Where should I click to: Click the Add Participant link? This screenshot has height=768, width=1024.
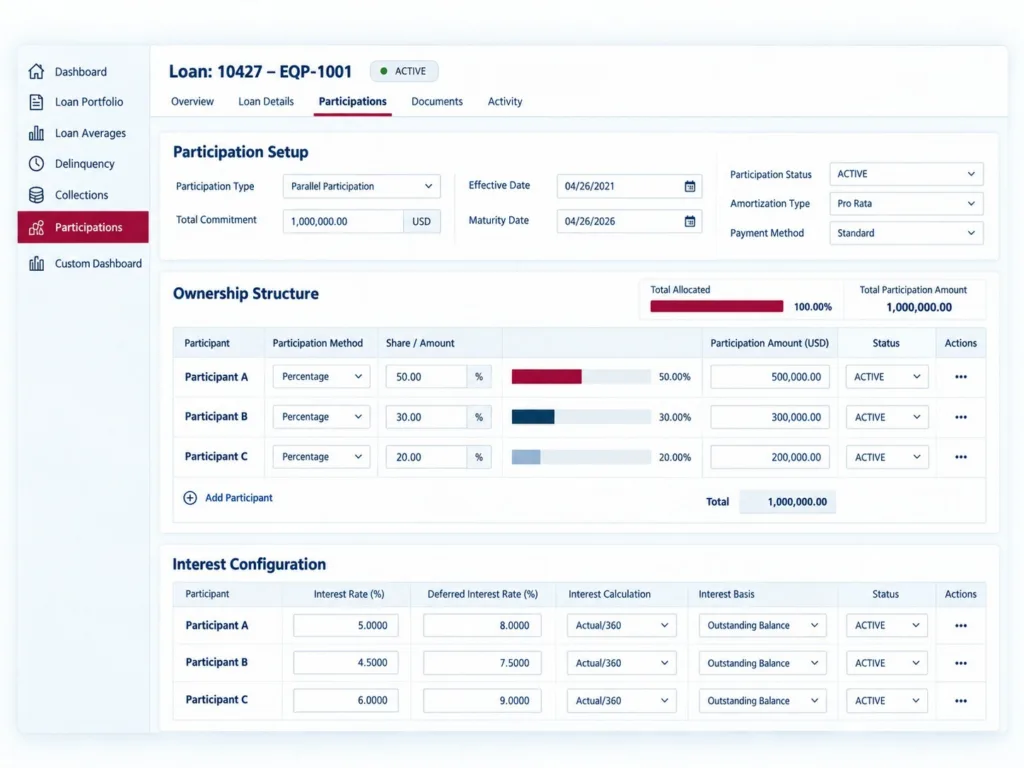(x=239, y=498)
